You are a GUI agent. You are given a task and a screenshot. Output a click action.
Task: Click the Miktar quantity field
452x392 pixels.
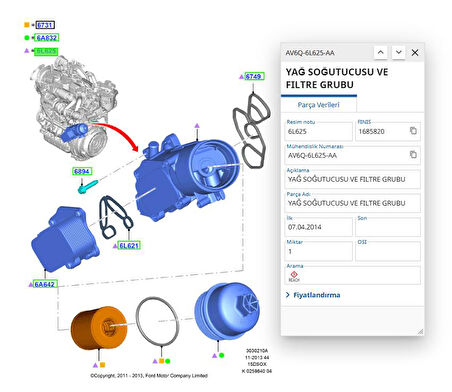point(319,251)
